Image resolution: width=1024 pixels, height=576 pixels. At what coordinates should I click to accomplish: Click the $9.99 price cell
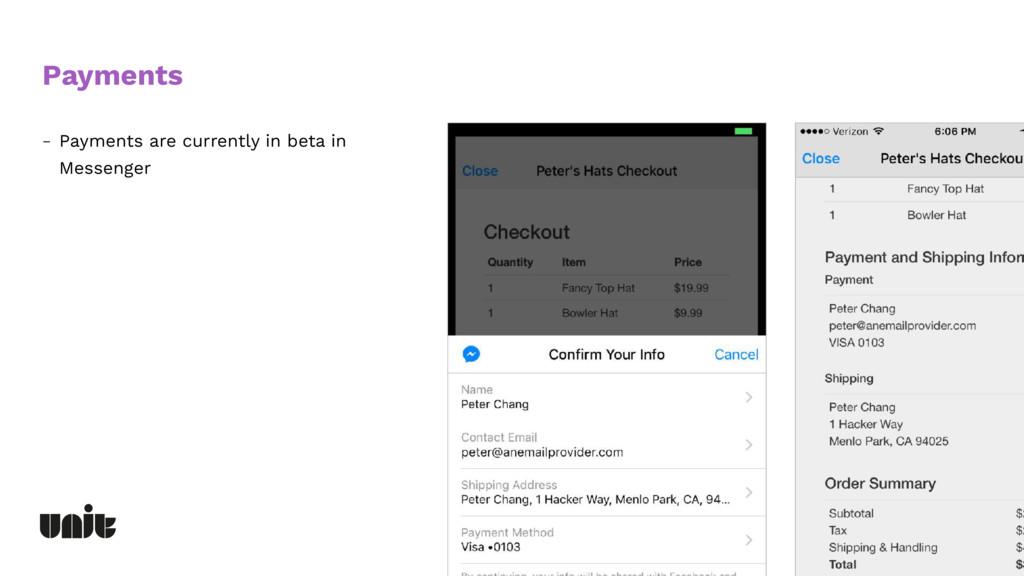point(688,313)
